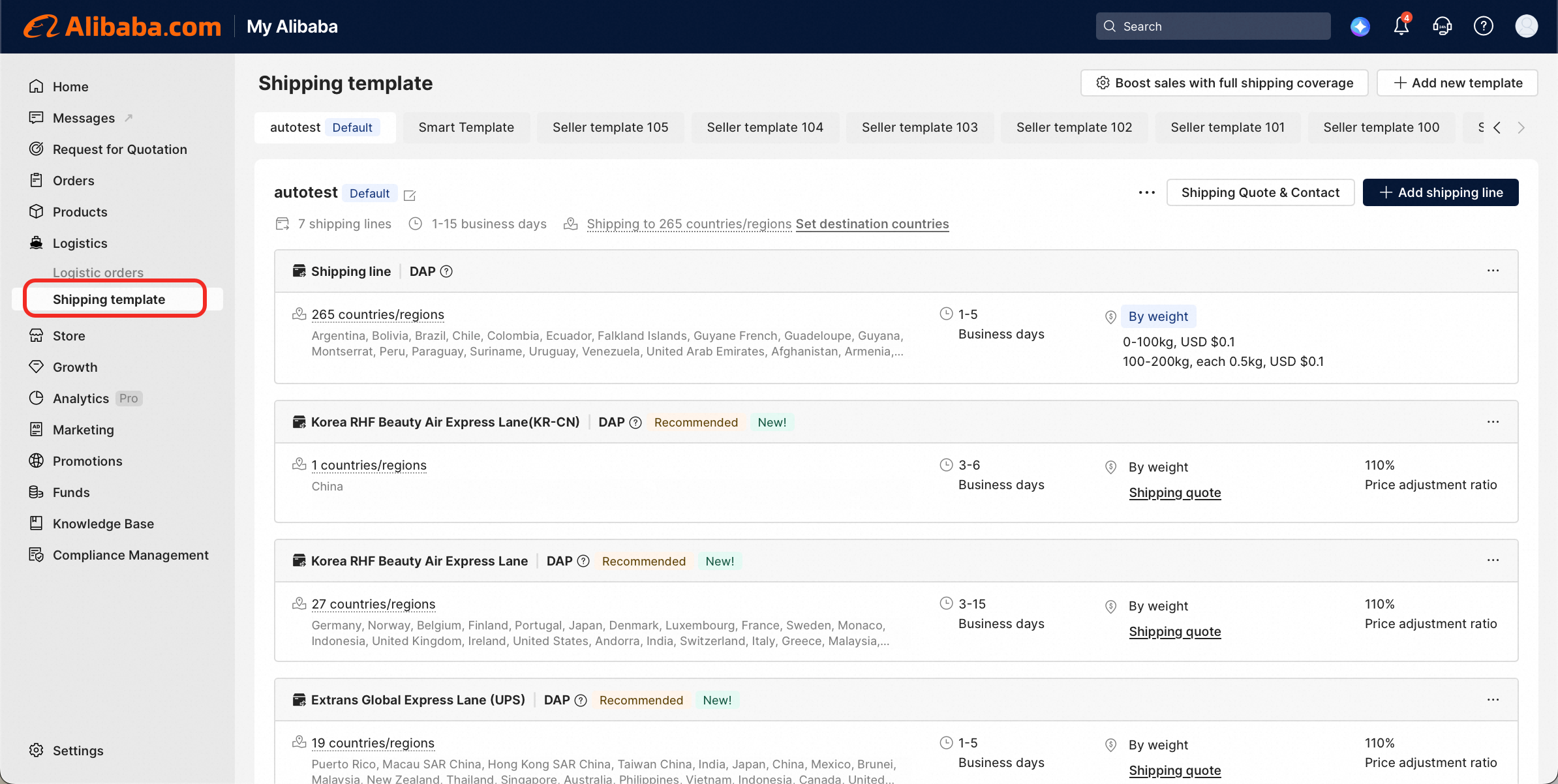Click DAP help icon on first Shipping line
The image size is (1558, 784).
click(446, 271)
